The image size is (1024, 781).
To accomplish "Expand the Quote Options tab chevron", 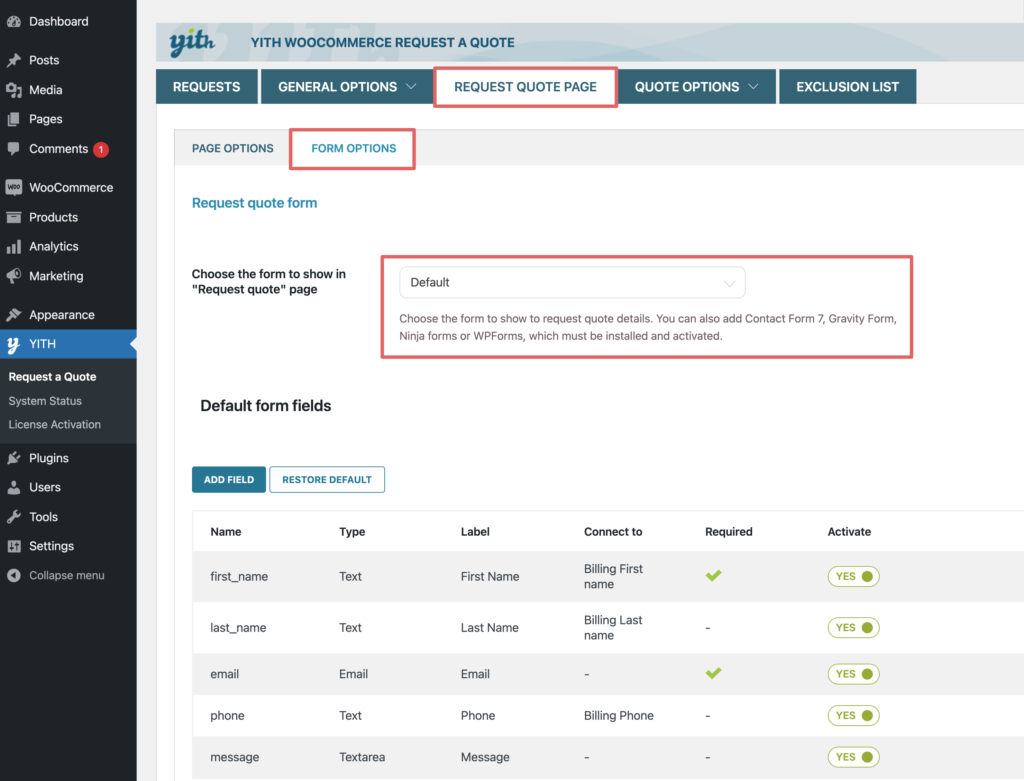I will pos(753,87).
